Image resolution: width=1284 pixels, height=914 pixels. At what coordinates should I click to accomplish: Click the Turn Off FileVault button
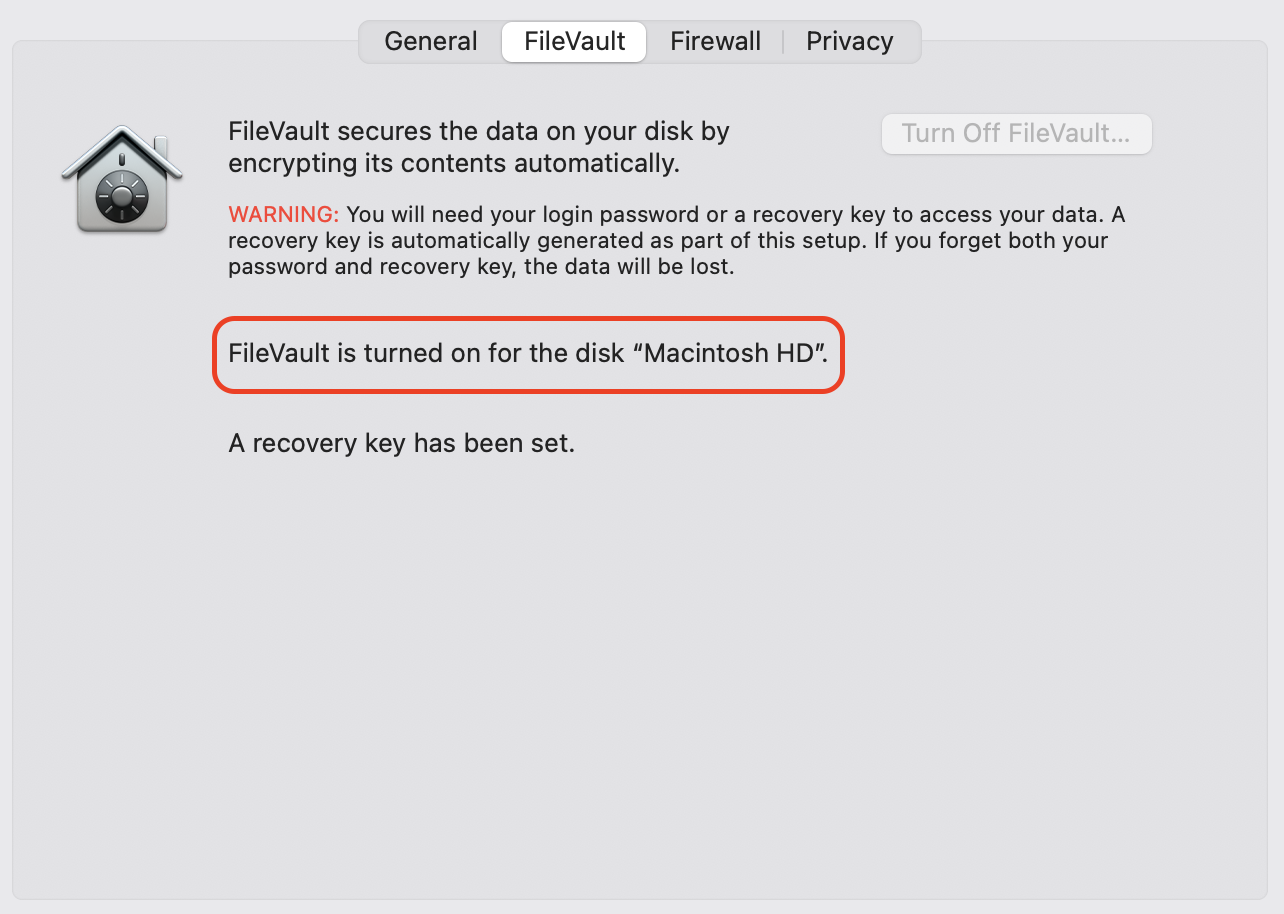[1016, 133]
